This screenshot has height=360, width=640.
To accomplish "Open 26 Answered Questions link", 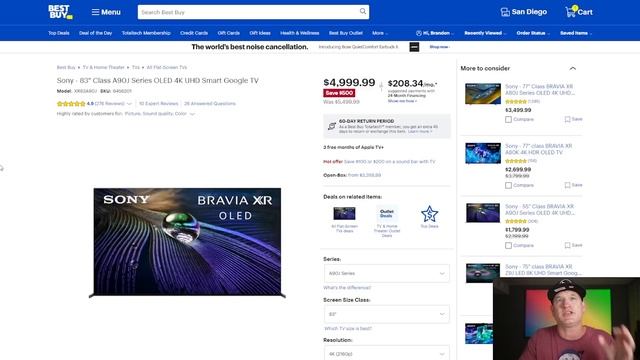I will pos(210,104).
